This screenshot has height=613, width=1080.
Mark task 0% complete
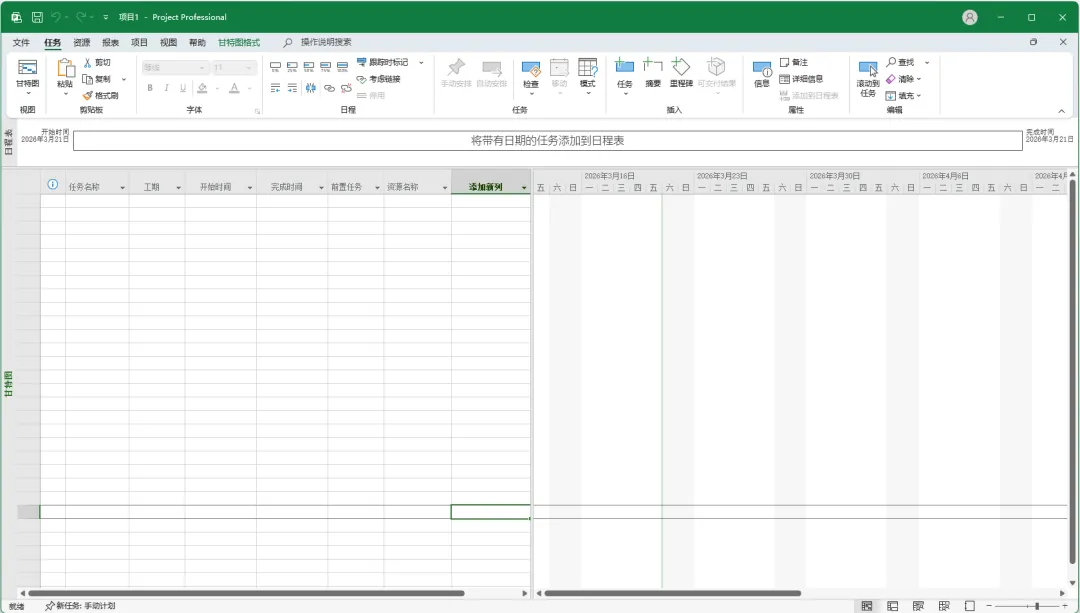[276, 67]
